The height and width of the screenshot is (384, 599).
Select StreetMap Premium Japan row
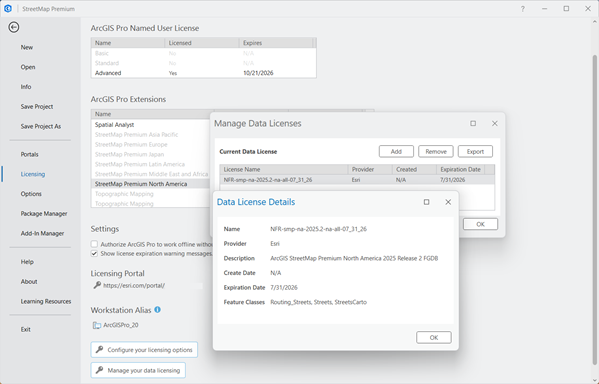point(151,154)
